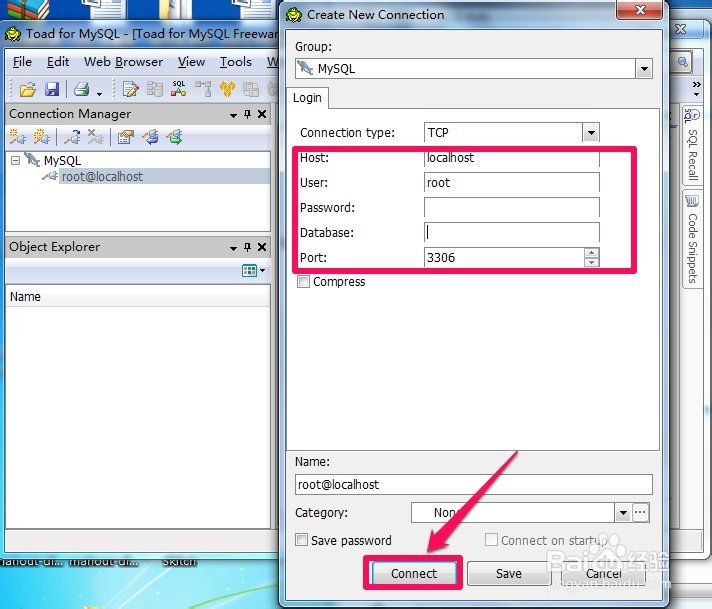Open Connection Manager panel options arrow
This screenshot has height=609, width=712.
pos(233,115)
